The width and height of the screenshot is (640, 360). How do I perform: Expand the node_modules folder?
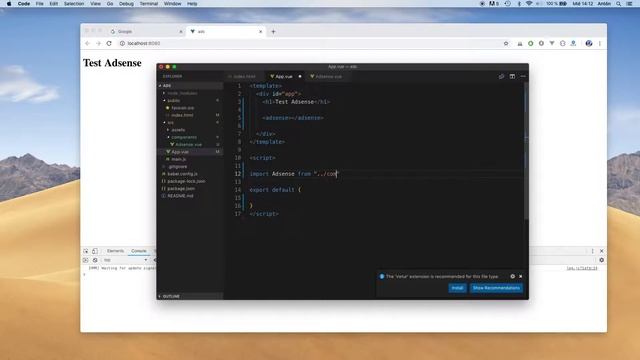pyautogui.click(x=190, y=93)
